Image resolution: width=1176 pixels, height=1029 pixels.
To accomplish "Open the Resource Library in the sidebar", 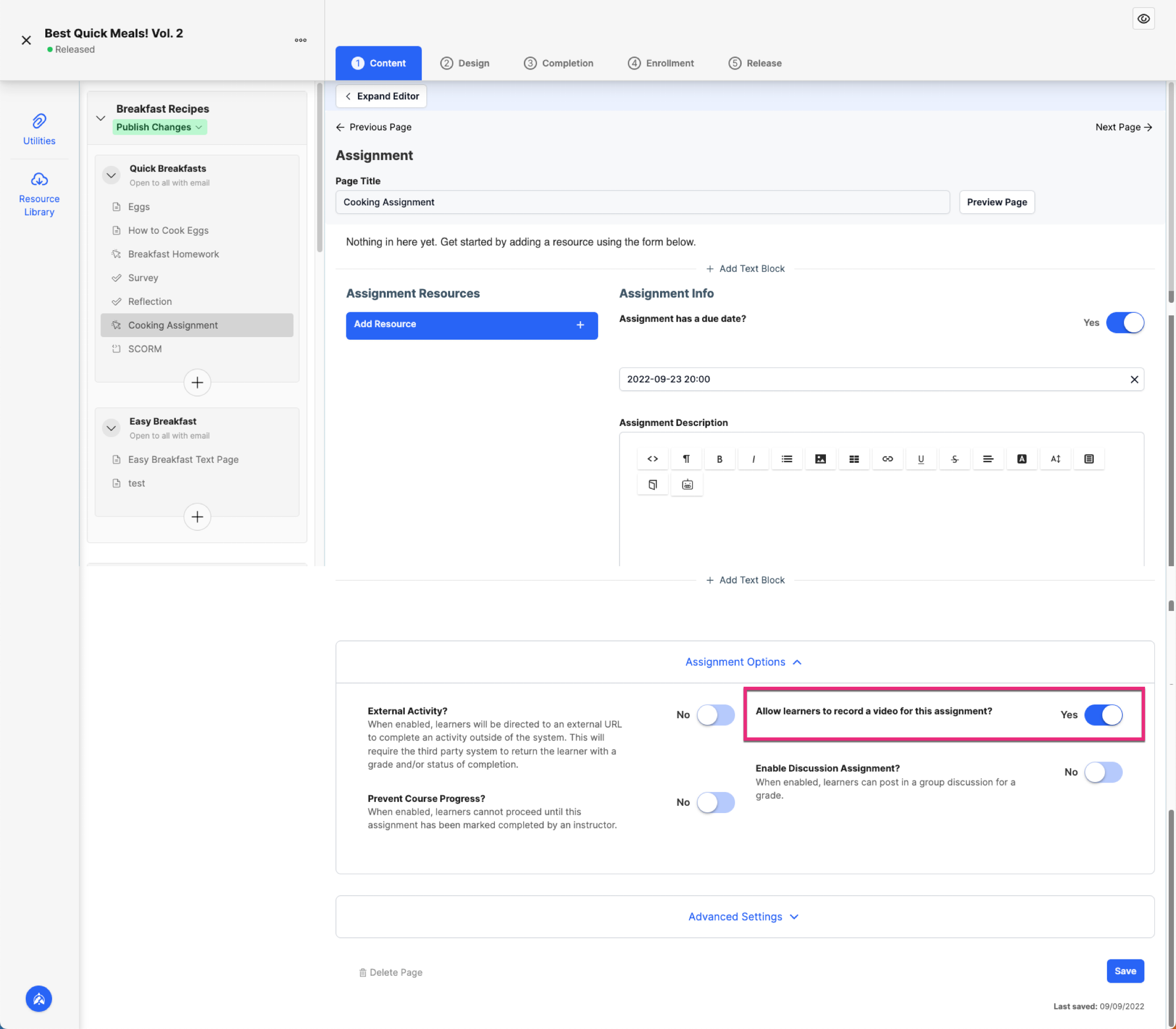I will [39, 195].
